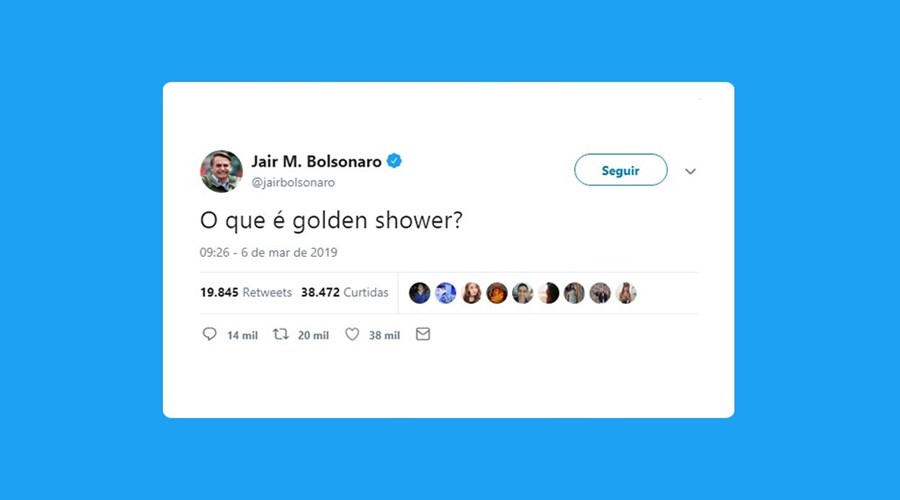This screenshot has height=500, width=900.
Task: Click the first liker avatar in the row
Action: coord(420,293)
